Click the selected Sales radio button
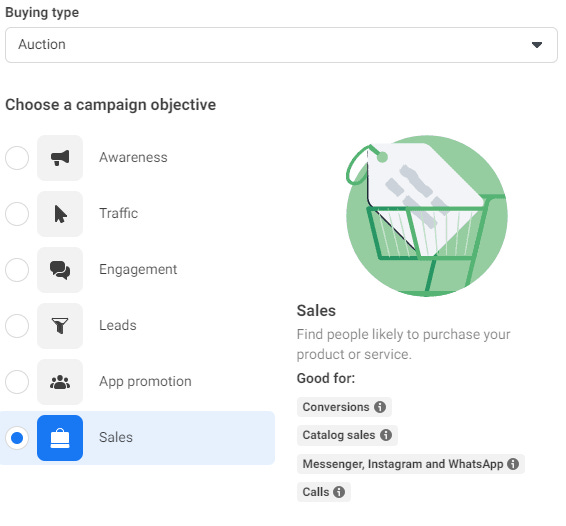This screenshot has height=526, width=566. 17,438
